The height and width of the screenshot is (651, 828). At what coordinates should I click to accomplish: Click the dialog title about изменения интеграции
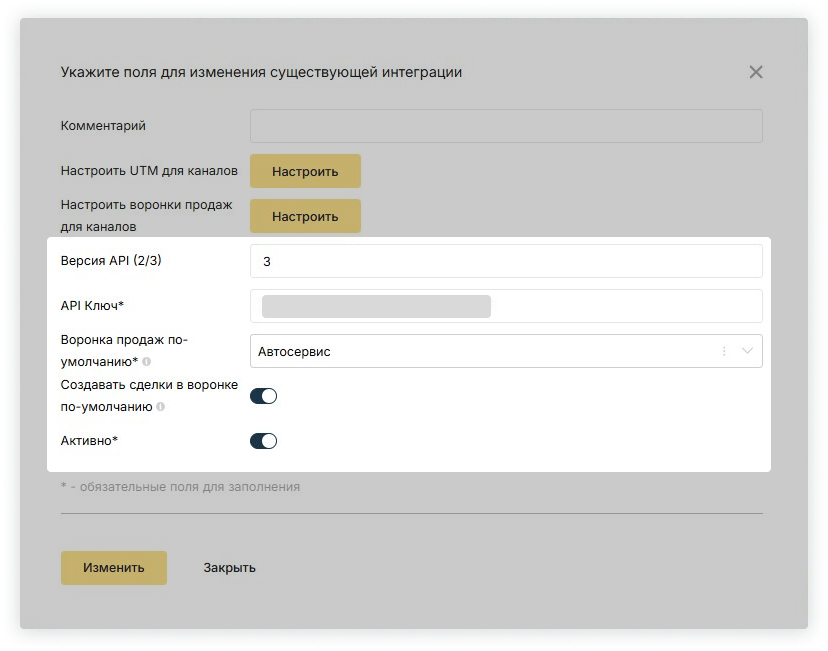pyautogui.click(x=261, y=72)
